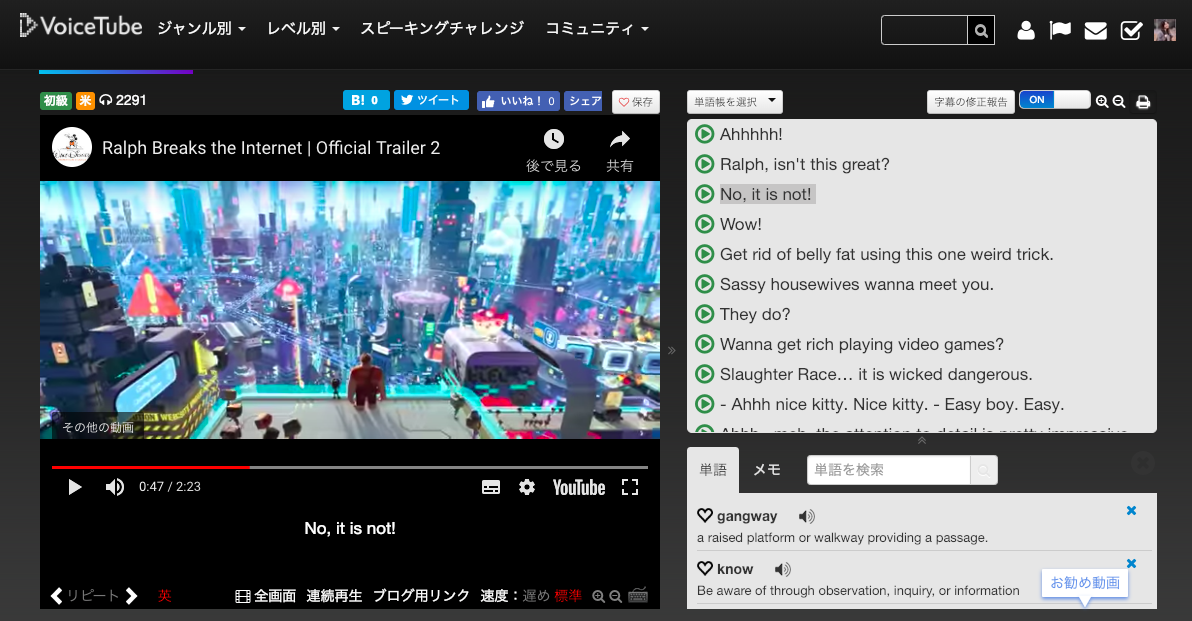Play pronunciation of gangway
1192x621 pixels.
[x=807, y=517]
